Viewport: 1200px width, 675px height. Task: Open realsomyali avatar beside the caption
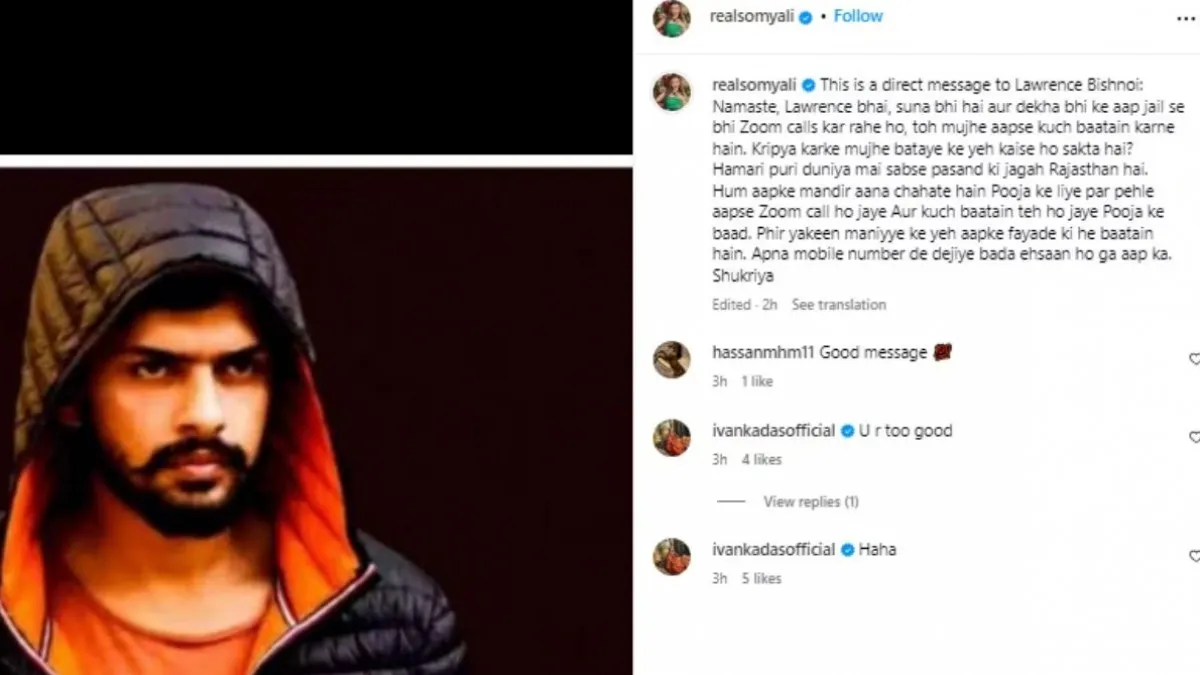click(x=671, y=91)
